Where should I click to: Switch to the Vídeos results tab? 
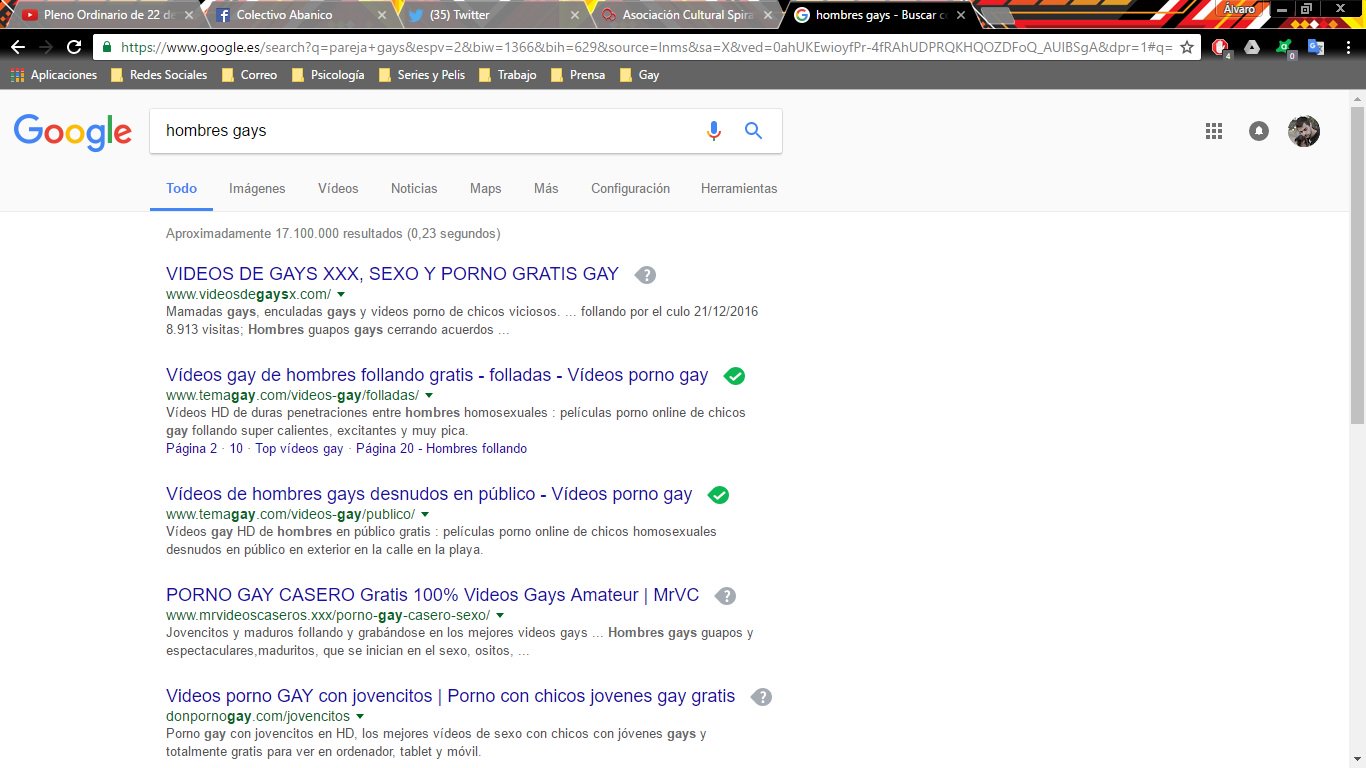[338, 188]
